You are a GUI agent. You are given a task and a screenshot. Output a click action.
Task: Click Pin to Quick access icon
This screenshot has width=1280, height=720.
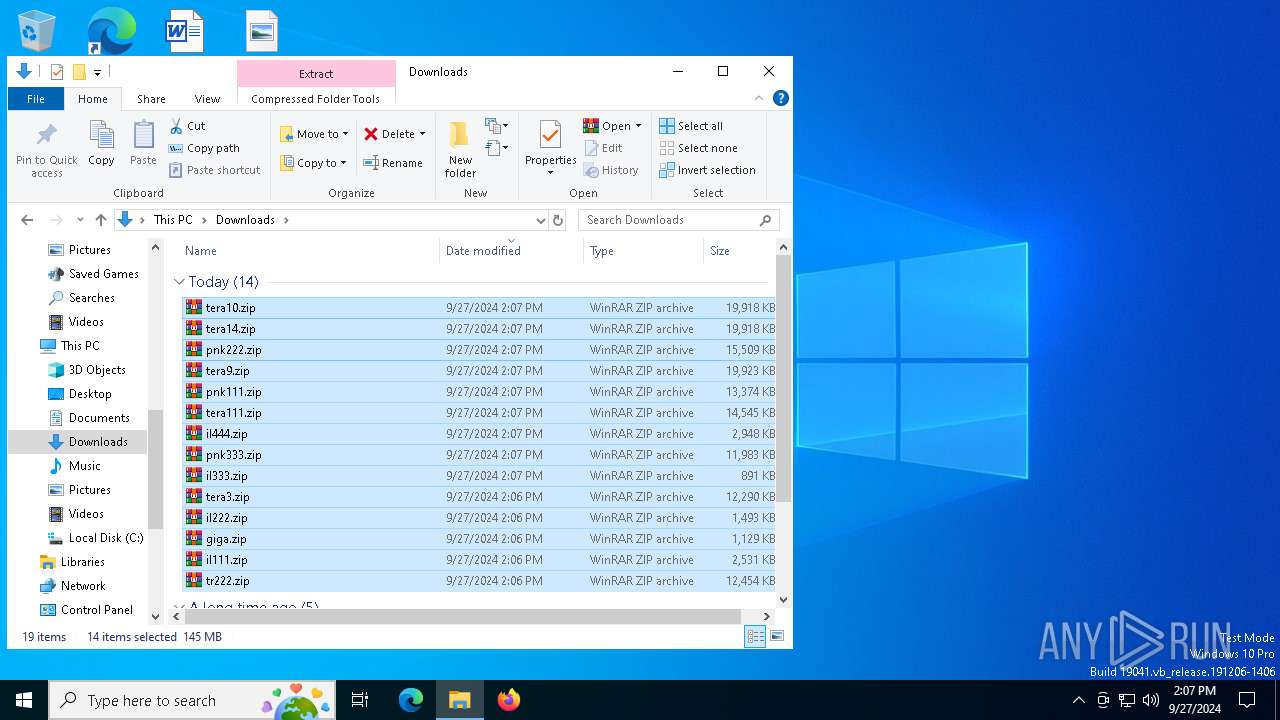(x=46, y=150)
